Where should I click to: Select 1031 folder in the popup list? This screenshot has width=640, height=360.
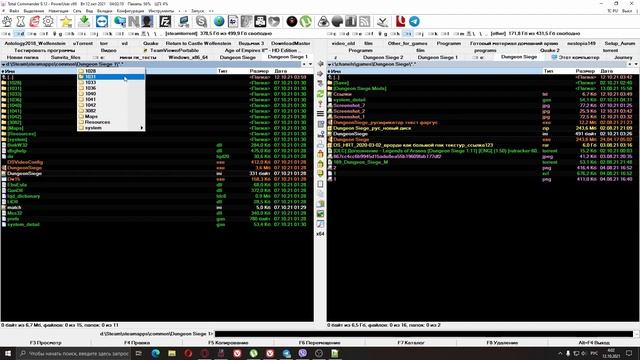pyautogui.click(x=111, y=77)
